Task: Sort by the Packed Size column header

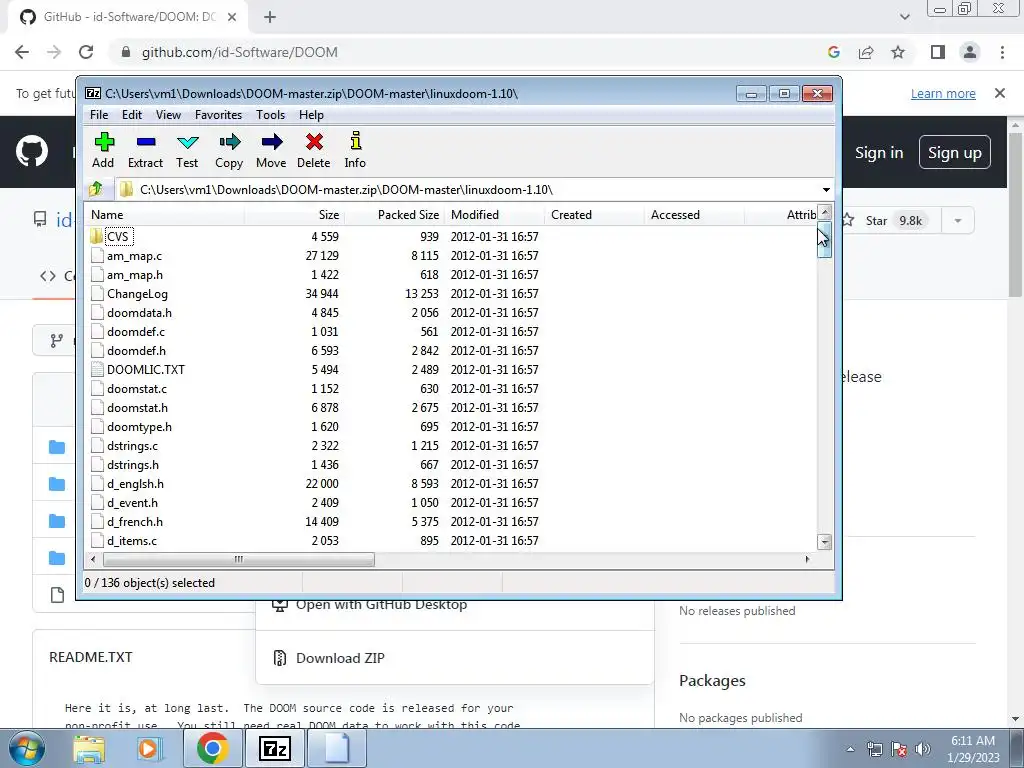Action: [x=394, y=215]
